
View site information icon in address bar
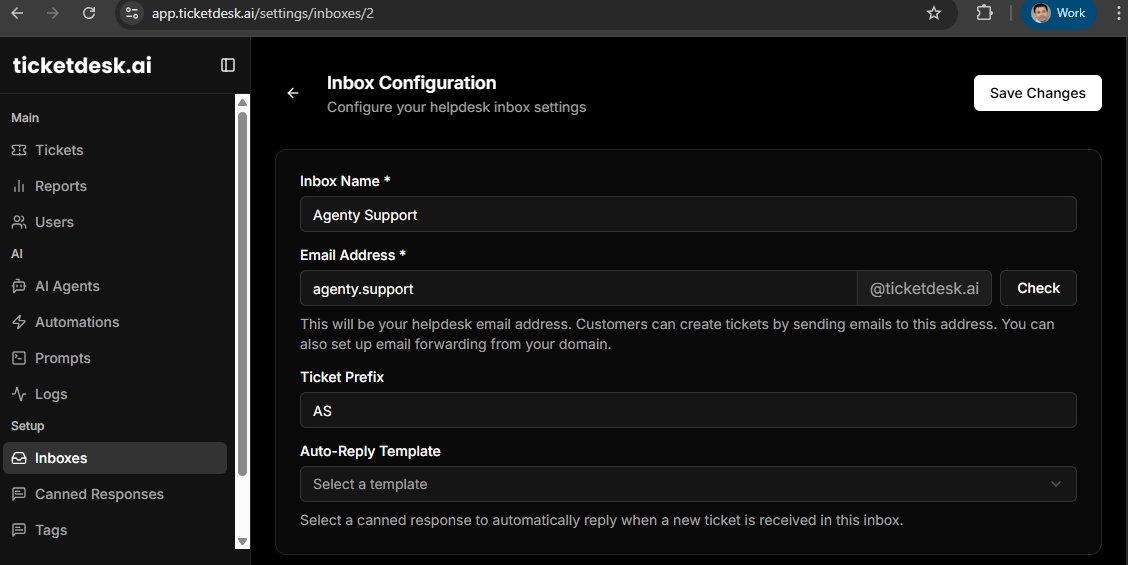pos(132,13)
